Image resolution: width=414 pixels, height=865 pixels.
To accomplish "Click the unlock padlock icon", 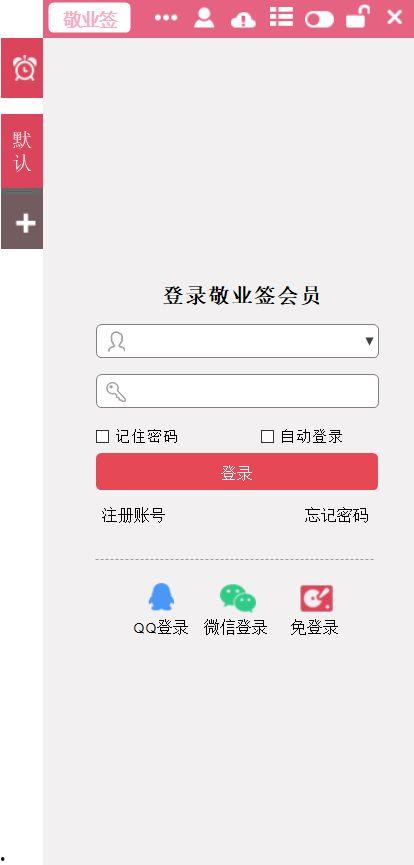I will [x=357, y=16].
